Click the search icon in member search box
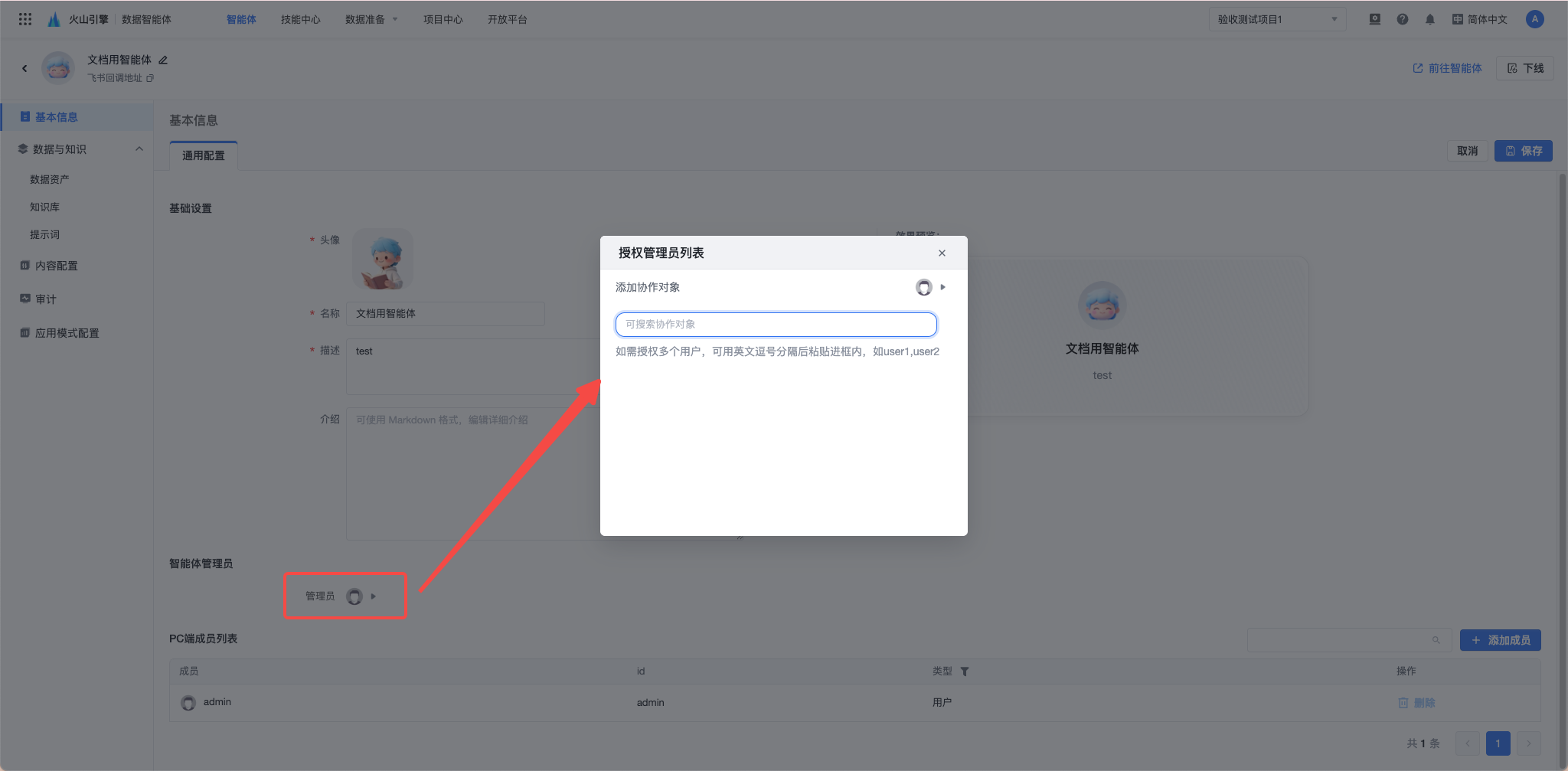Image resolution: width=1568 pixels, height=771 pixels. (x=1436, y=640)
